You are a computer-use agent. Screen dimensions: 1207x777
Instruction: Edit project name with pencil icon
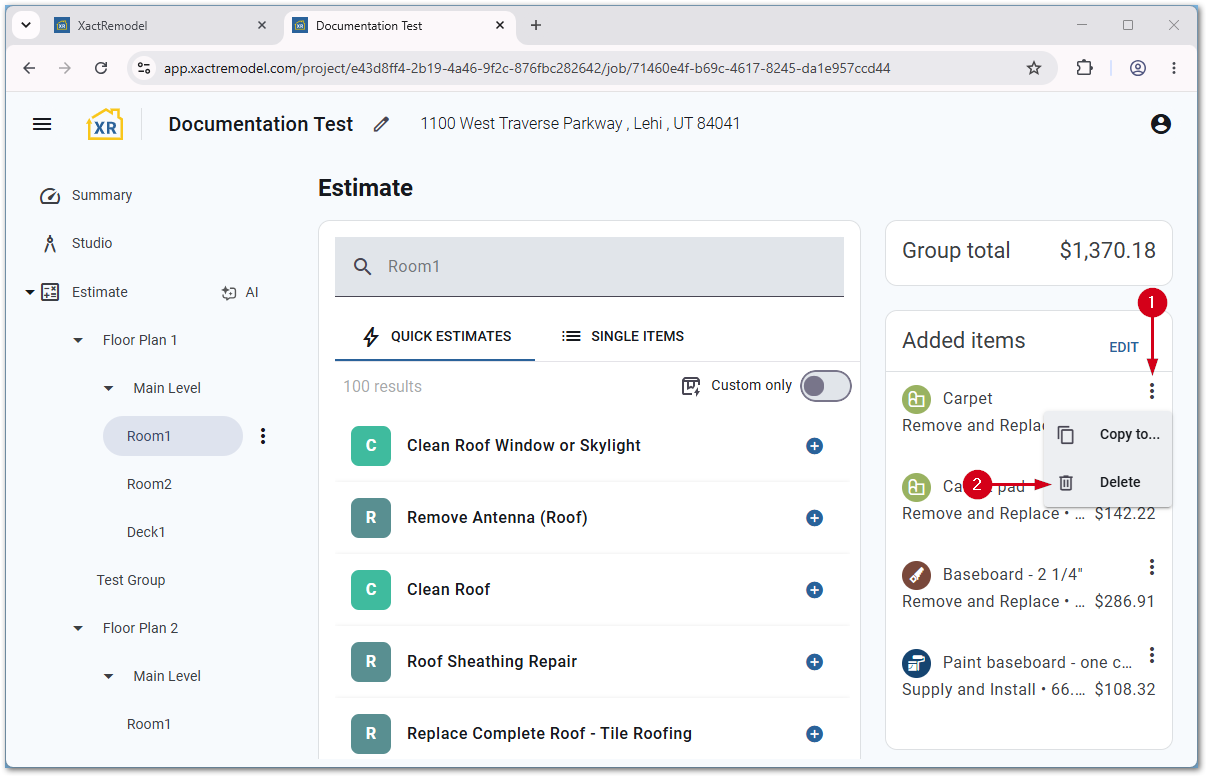tap(381, 124)
